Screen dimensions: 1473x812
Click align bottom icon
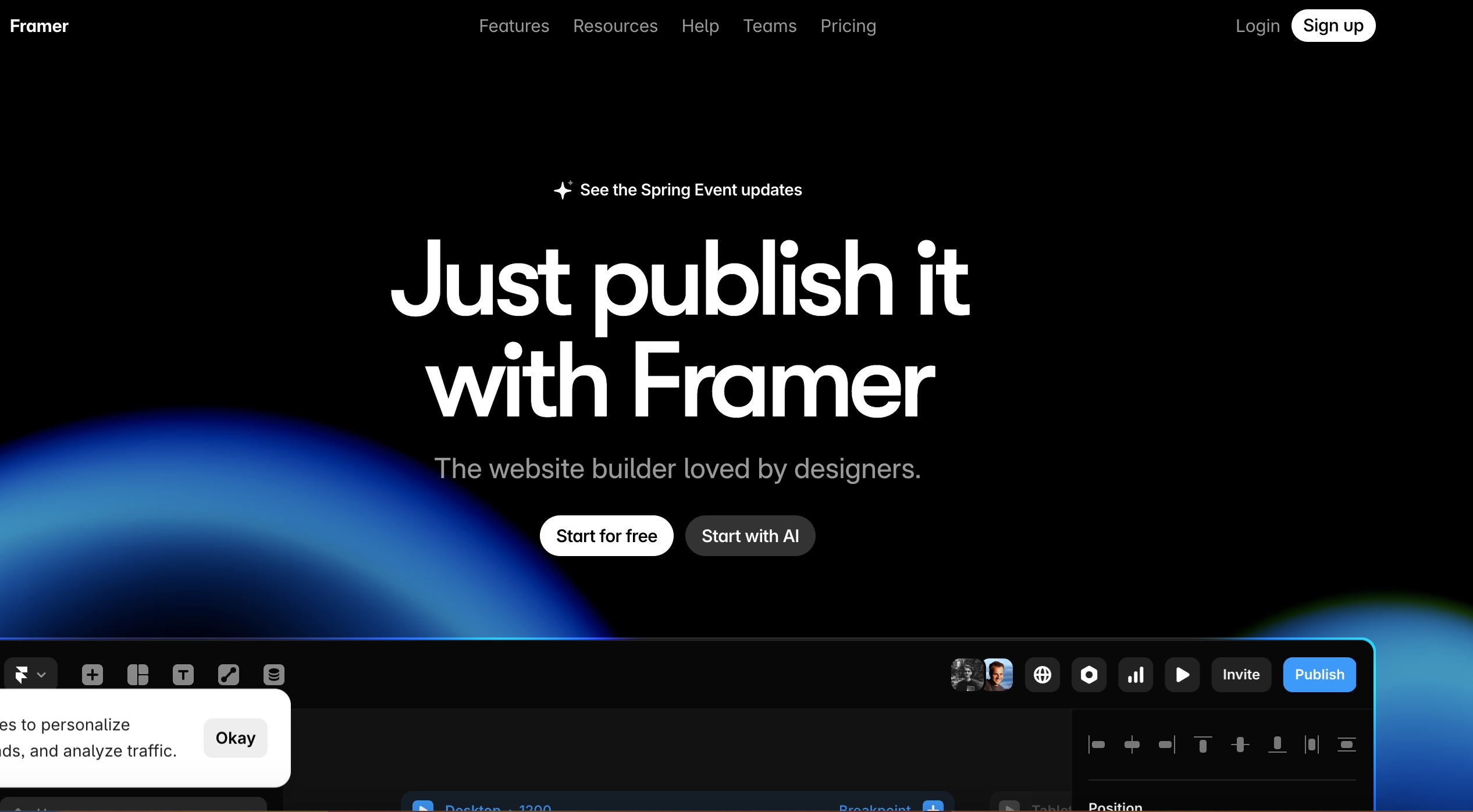tap(1277, 745)
